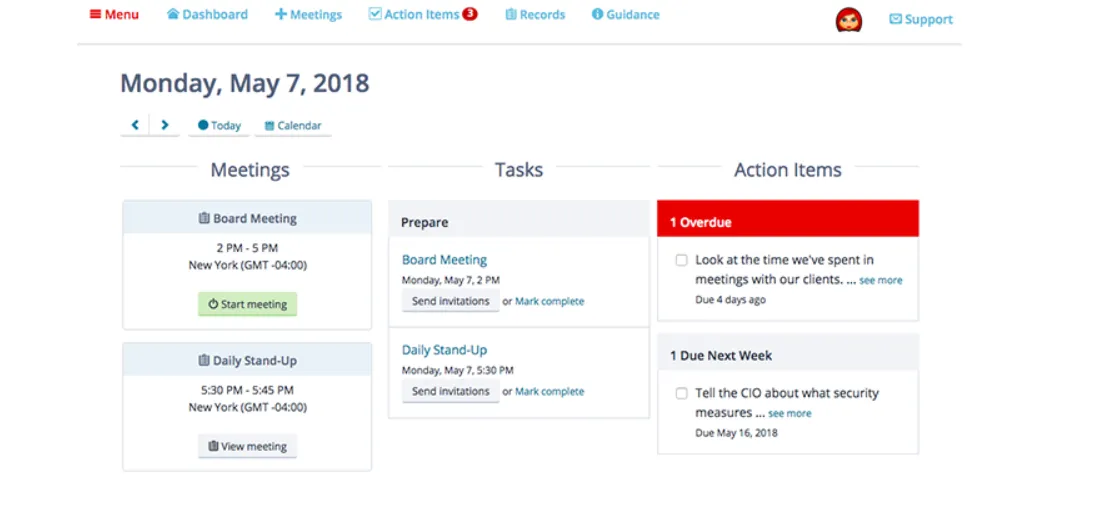
Task: Expand 'see more' on overdue action item
Action: tap(881, 280)
